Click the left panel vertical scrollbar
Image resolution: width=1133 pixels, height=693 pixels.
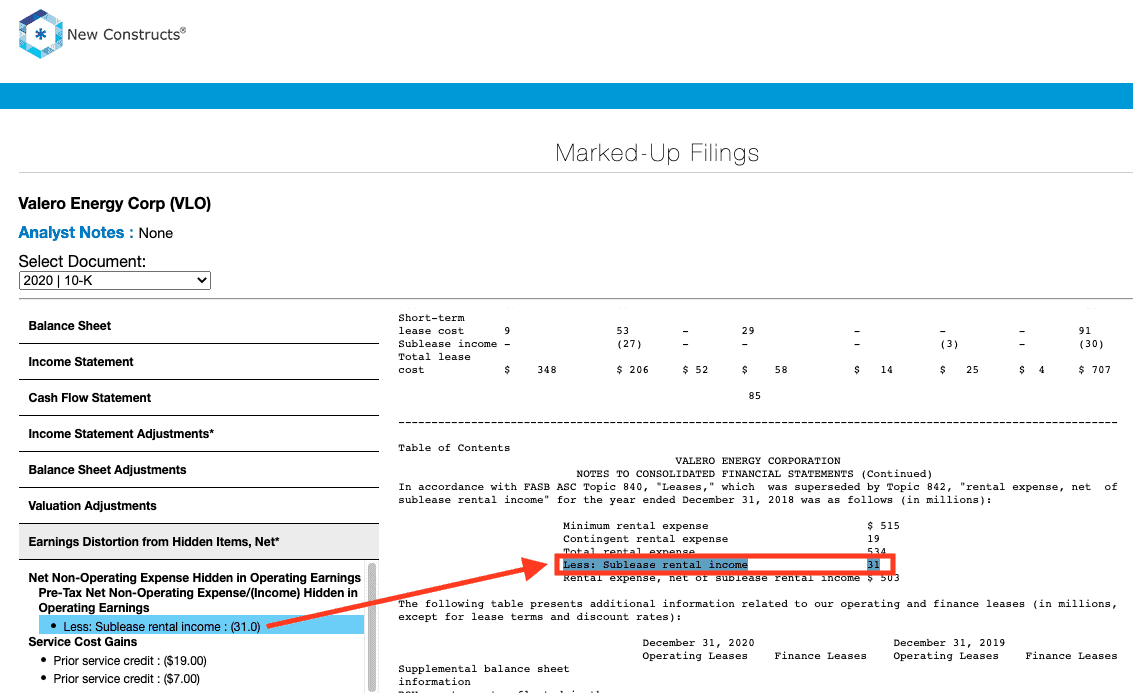click(x=372, y=627)
